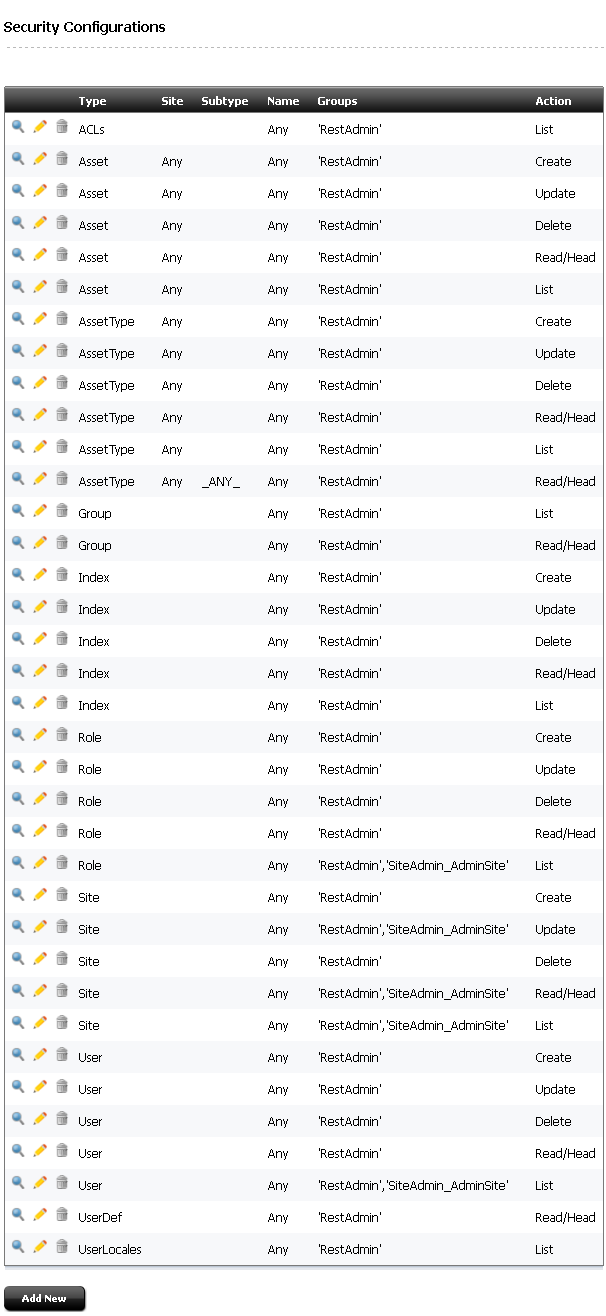Image resolution: width=606 pixels, height=1316 pixels.
Task: Delete the UserLocales List row via trash icon
Action: pyautogui.click(x=62, y=1247)
